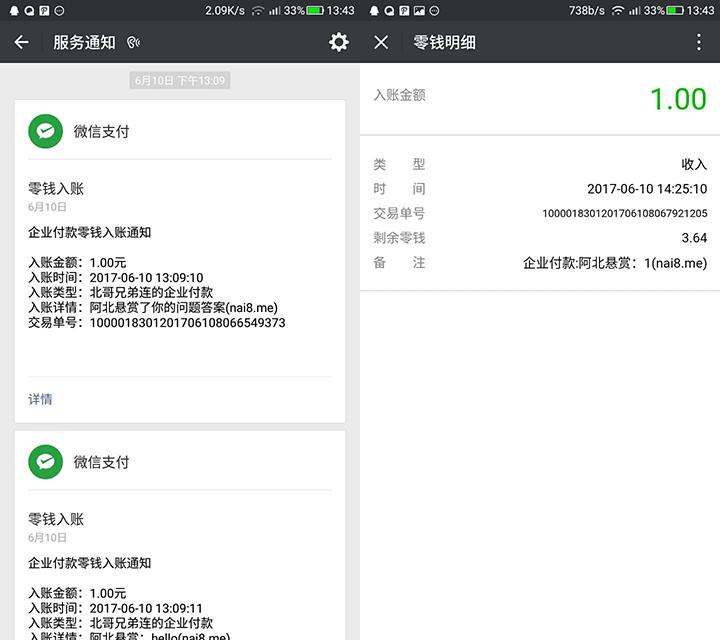Tap the earpiece mode icon beside 服务通知

pyautogui.click(x=133, y=43)
